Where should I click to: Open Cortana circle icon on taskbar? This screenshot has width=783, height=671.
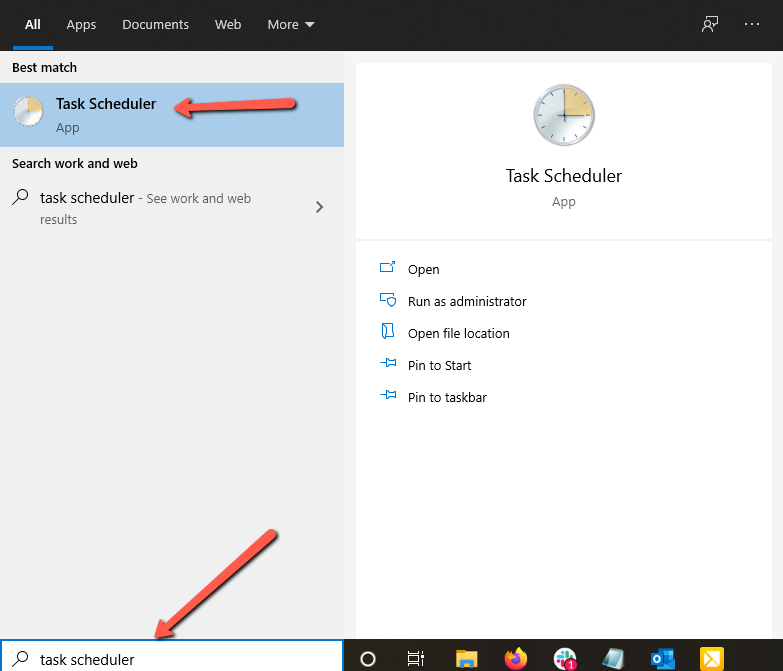367,658
